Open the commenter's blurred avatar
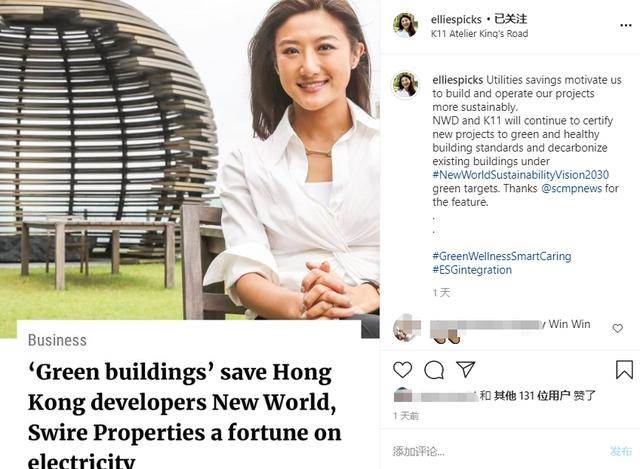This screenshot has width=640, height=469. click(x=407, y=327)
